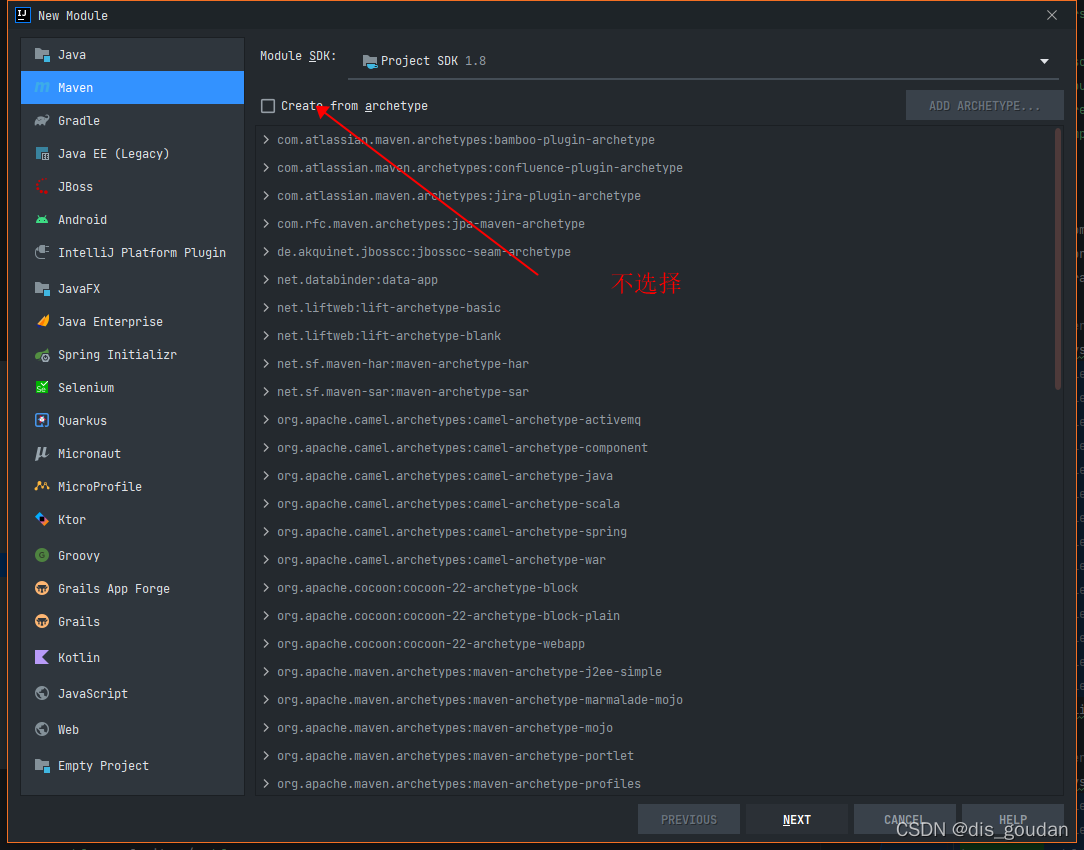
Task: Expand net.databinder:data-app node
Action: pyautogui.click(x=266, y=279)
